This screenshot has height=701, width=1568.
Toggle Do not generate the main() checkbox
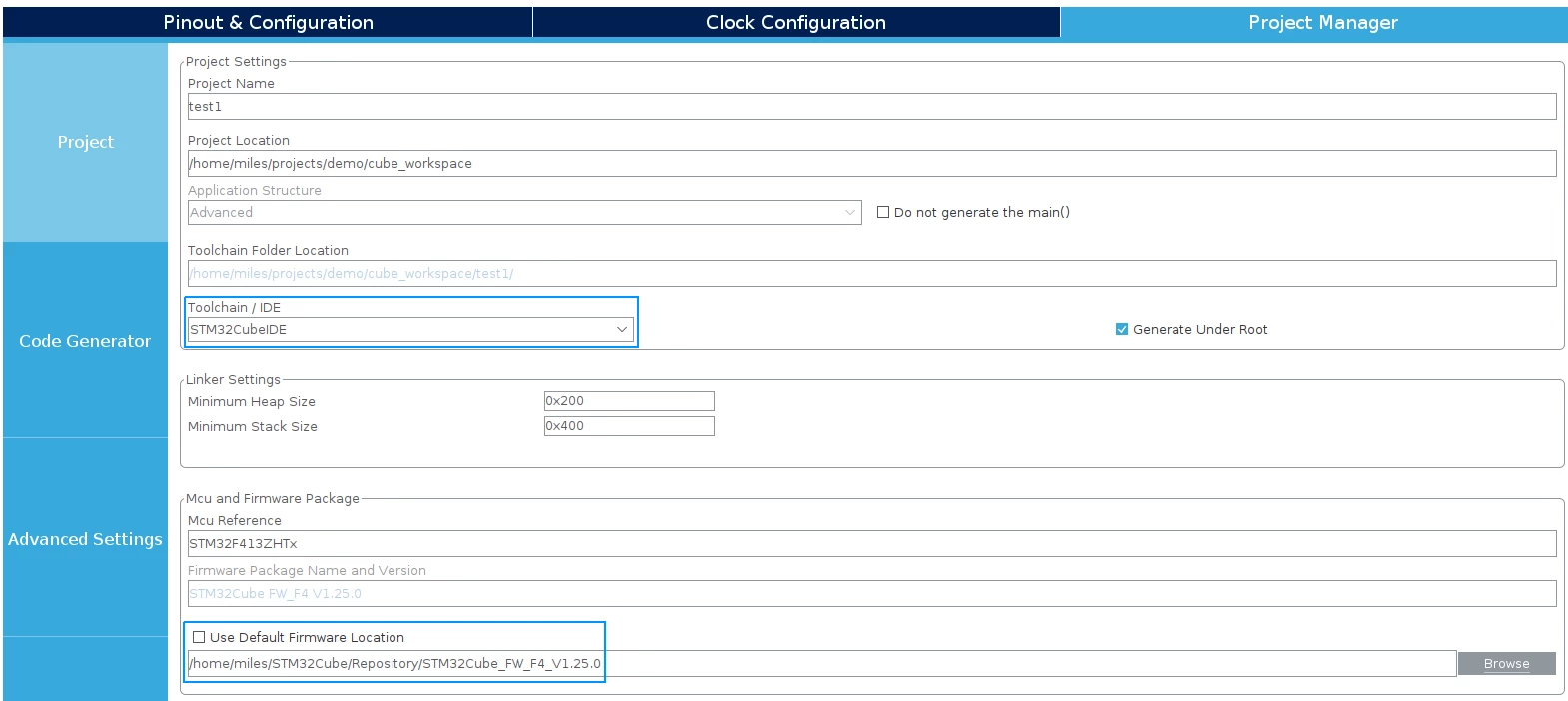(x=883, y=212)
